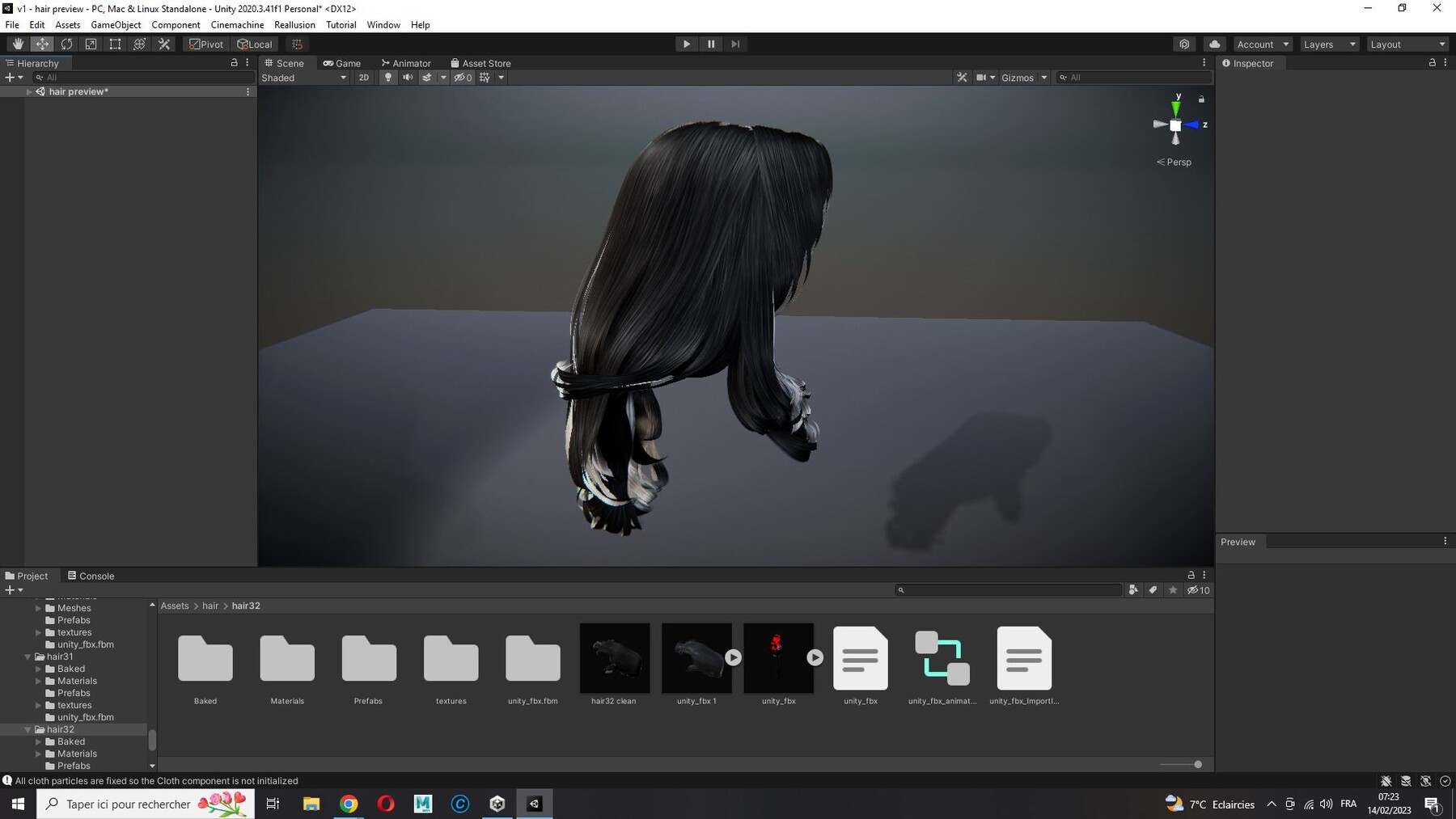Lock the Inspector panel
Image resolution: width=1456 pixels, height=819 pixels.
[1433, 62]
